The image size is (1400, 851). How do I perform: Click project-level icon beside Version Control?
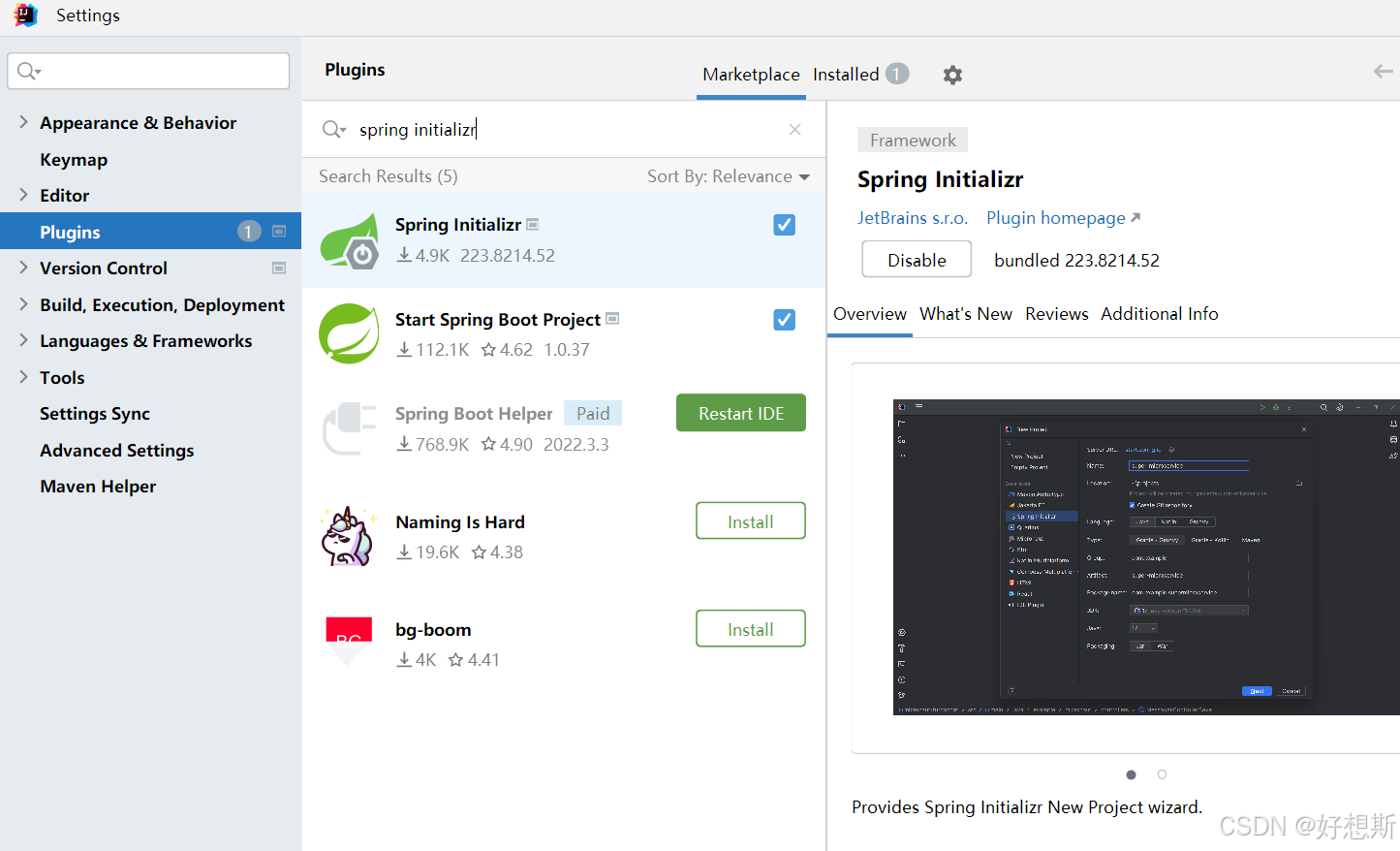tap(279, 268)
